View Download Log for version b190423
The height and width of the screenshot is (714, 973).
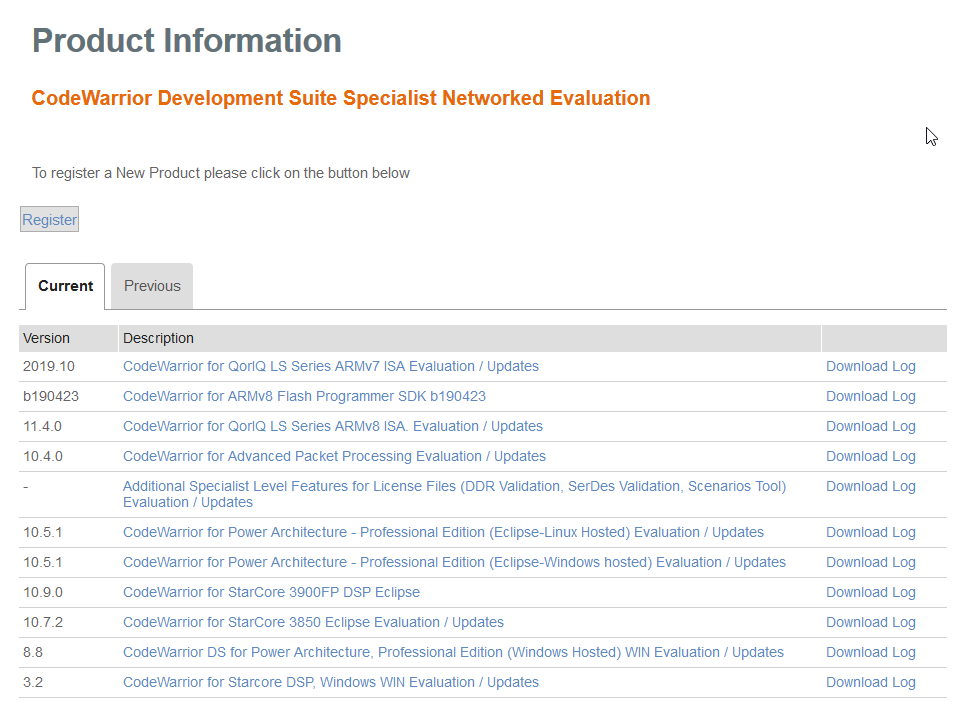[870, 397]
